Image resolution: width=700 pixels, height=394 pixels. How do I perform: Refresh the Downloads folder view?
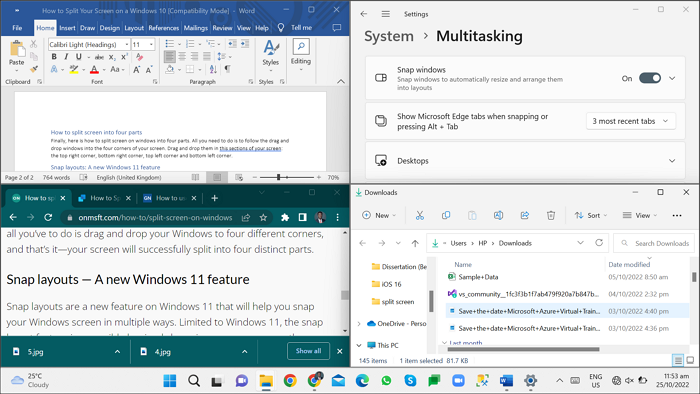(599, 243)
